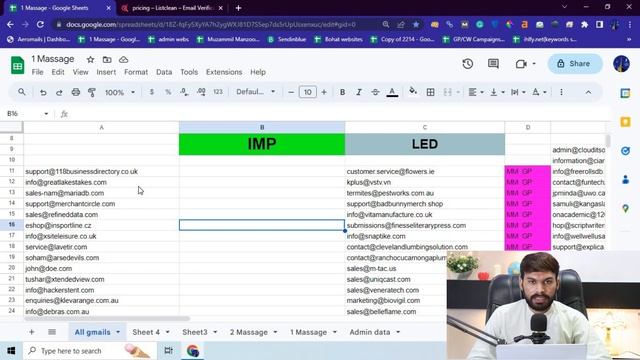The image size is (640, 360).
Task: Click the move to folder icon
Action: (107, 60)
